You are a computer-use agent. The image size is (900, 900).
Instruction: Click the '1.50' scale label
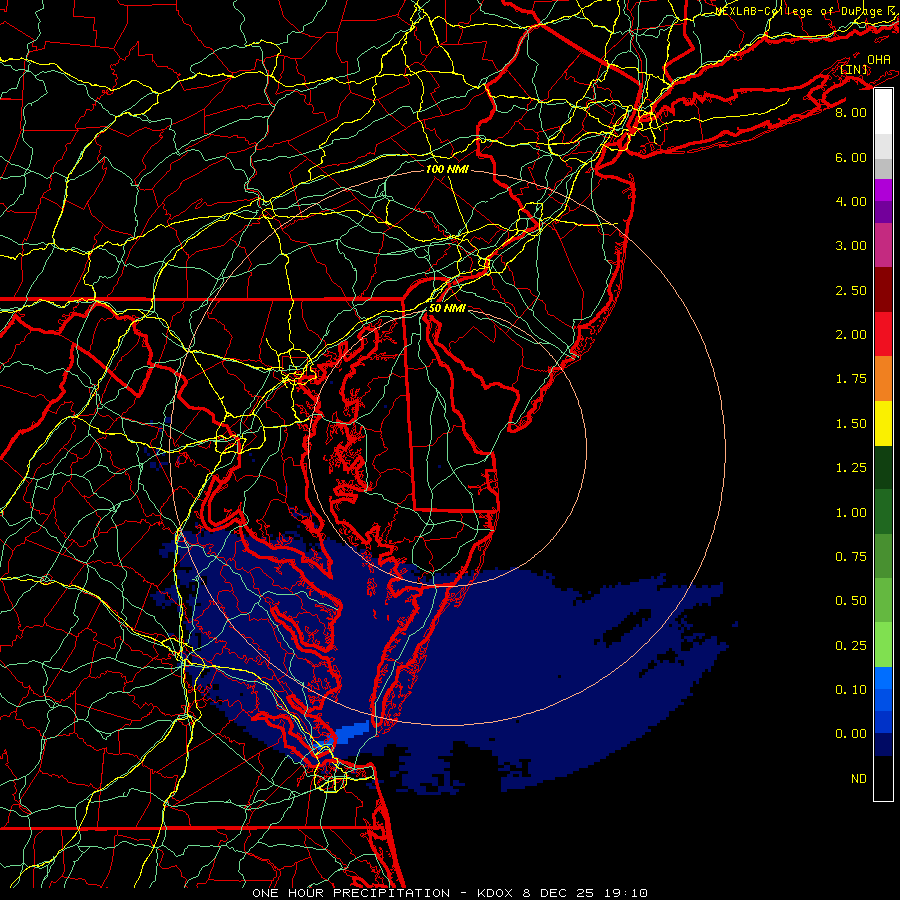pos(851,424)
